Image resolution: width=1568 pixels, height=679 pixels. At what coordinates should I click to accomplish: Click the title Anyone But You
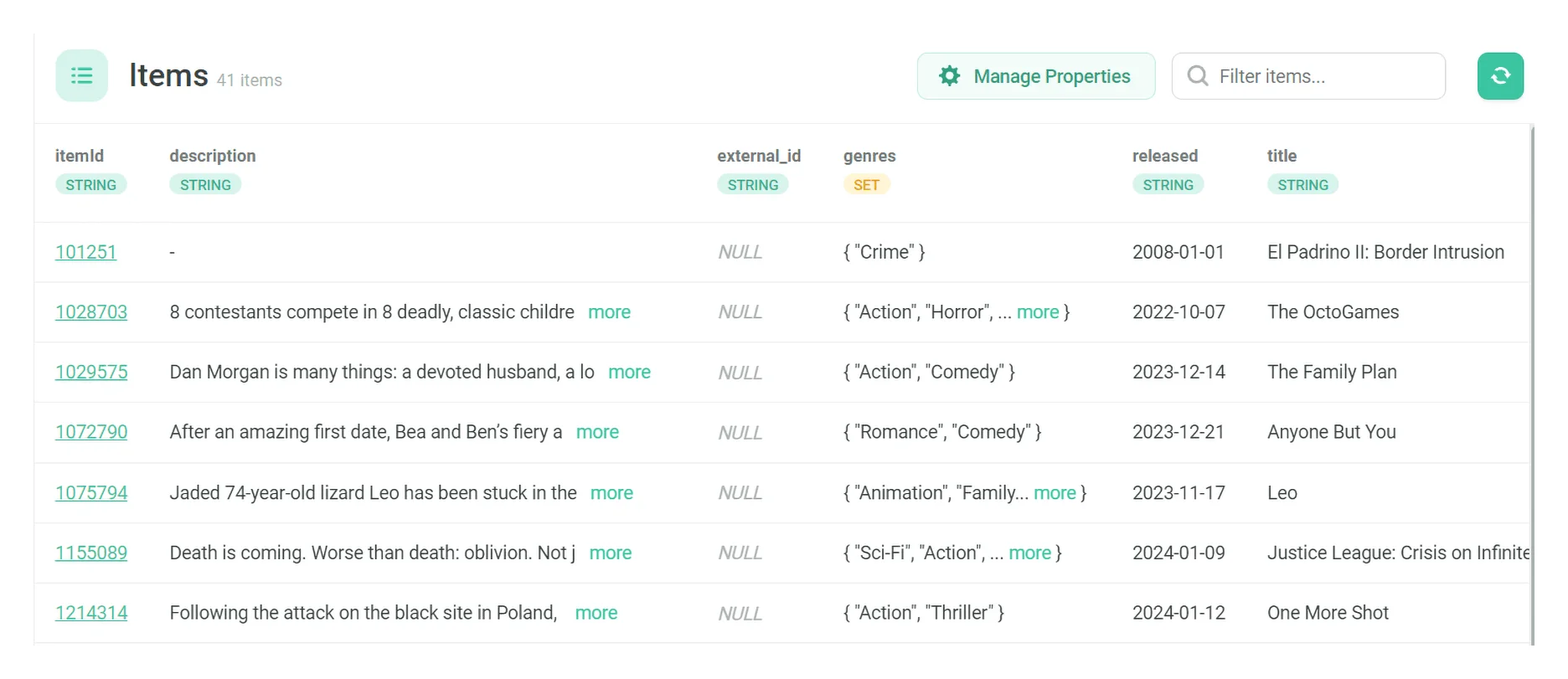click(x=1331, y=432)
